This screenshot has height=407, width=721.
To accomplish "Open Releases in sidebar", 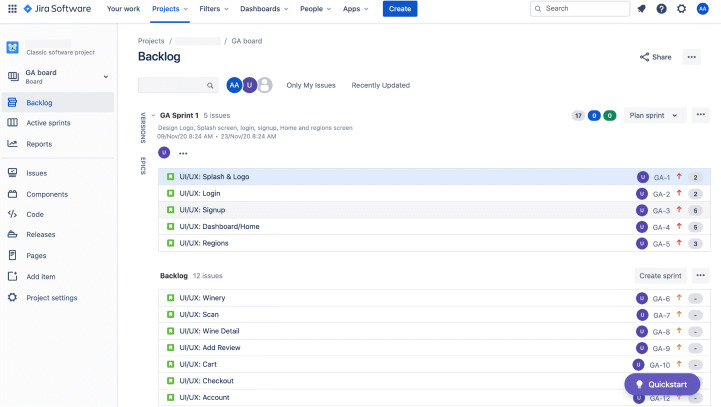I will pos(58,235).
